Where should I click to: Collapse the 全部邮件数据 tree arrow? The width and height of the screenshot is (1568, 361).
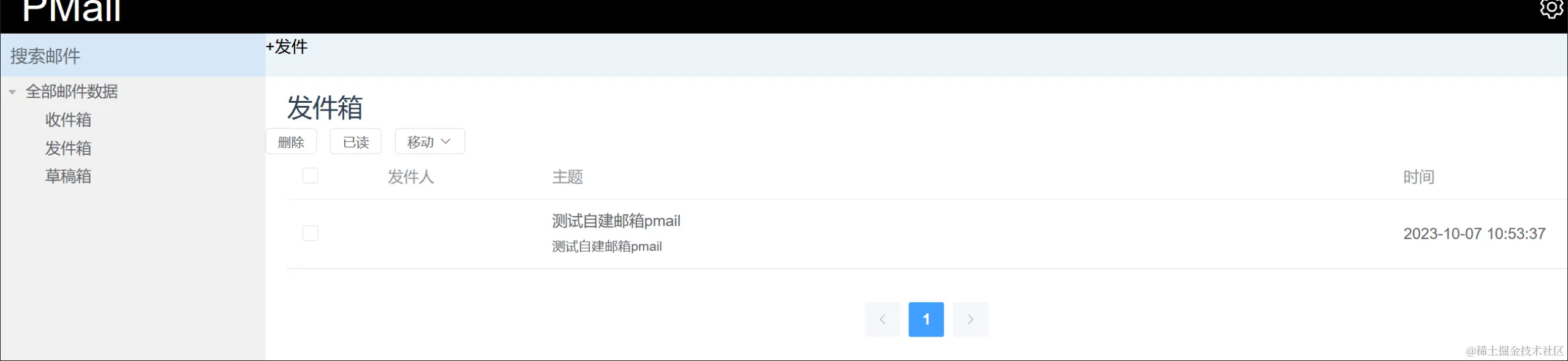[x=12, y=92]
